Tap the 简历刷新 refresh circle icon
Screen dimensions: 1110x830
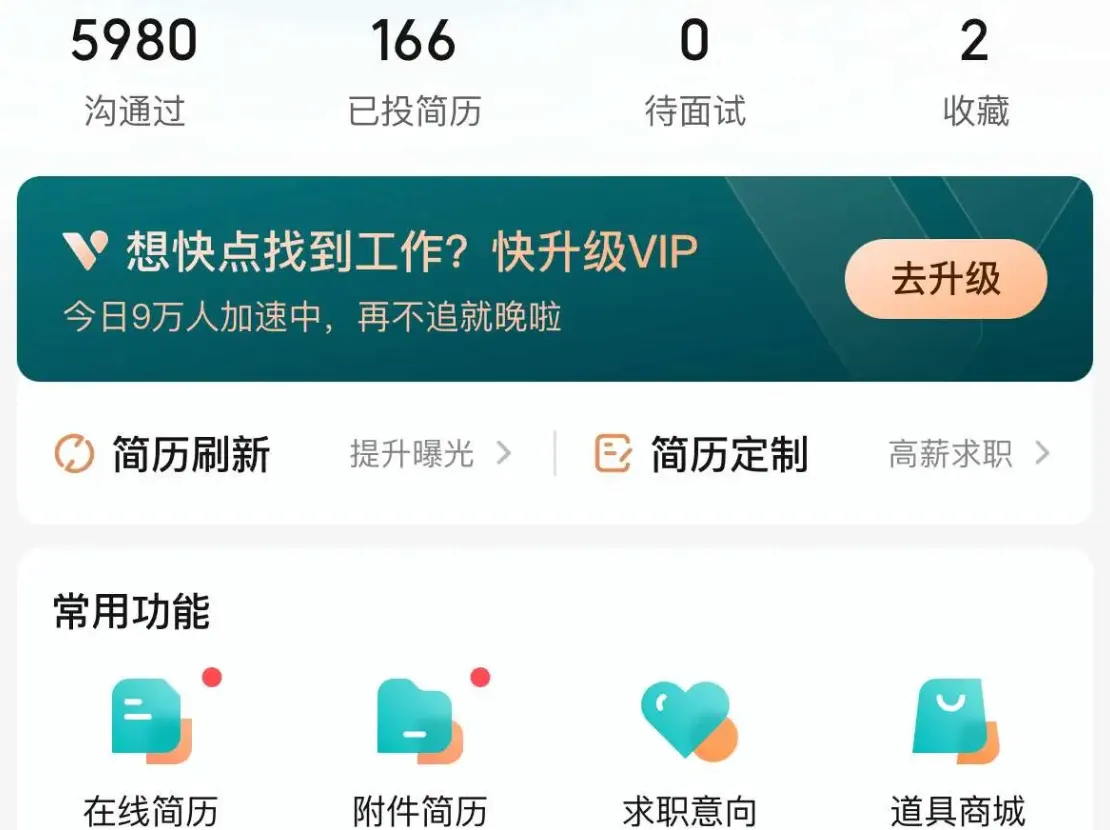point(74,453)
